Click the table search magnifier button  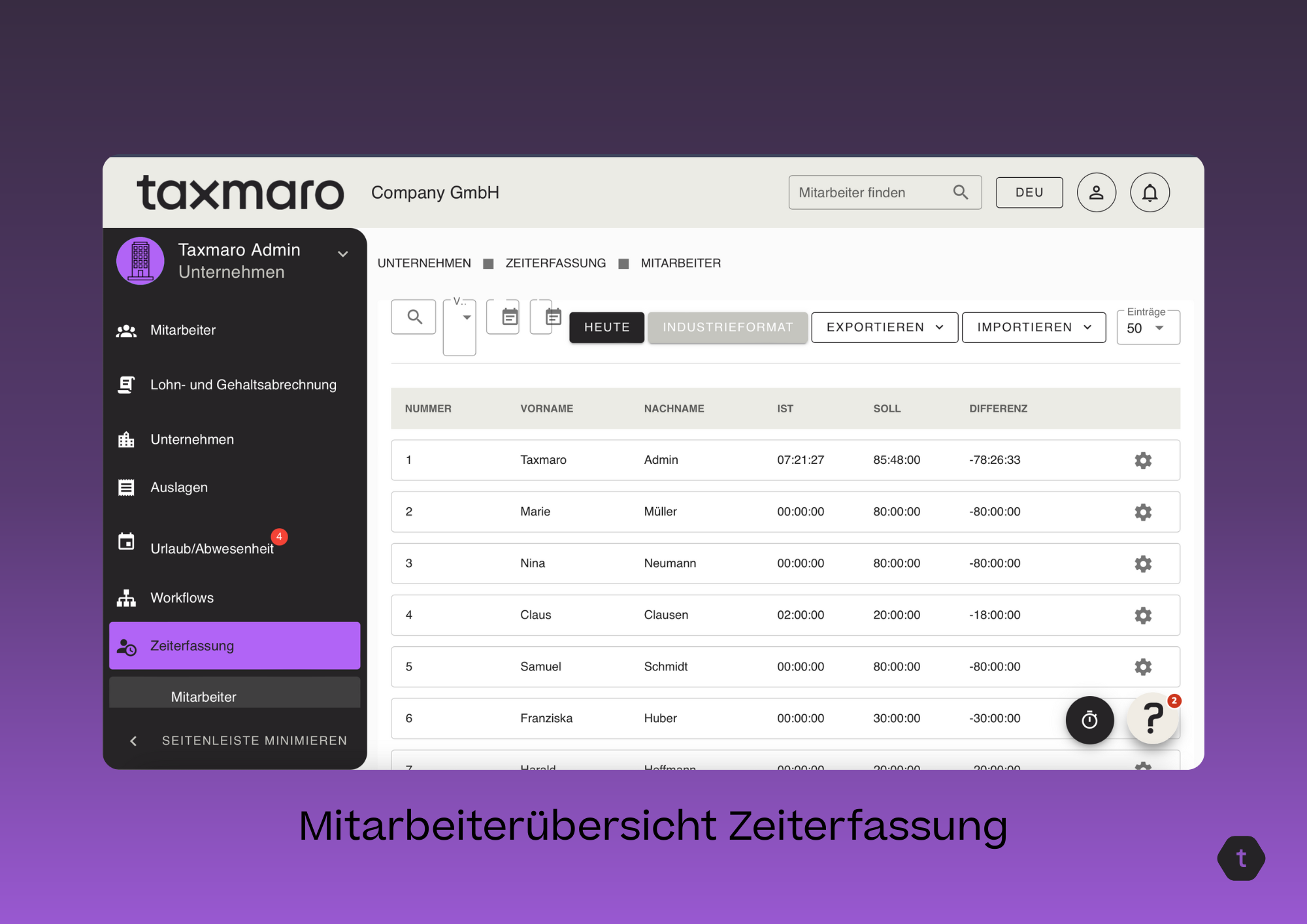pos(414,317)
